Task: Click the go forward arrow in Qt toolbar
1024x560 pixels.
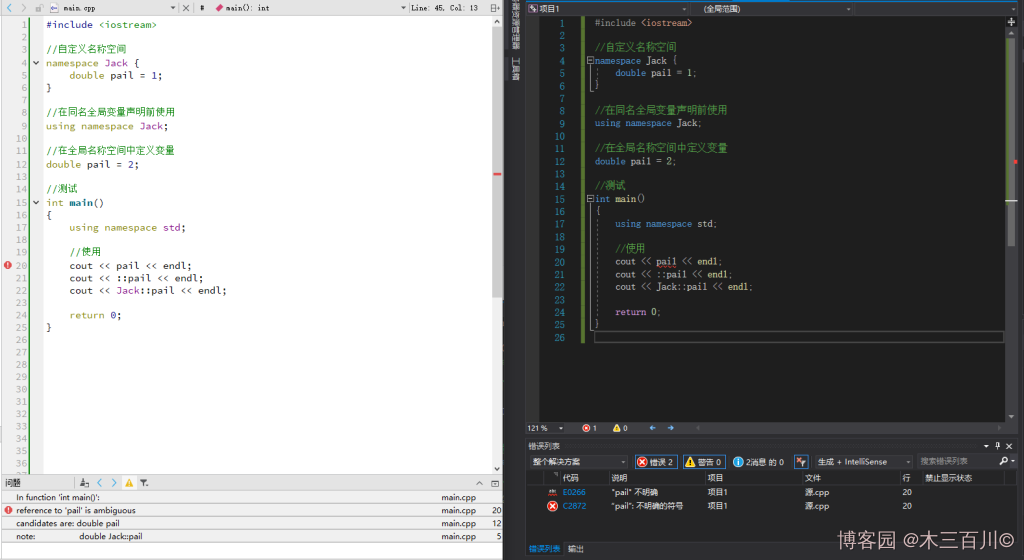Action: click(x=23, y=8)
